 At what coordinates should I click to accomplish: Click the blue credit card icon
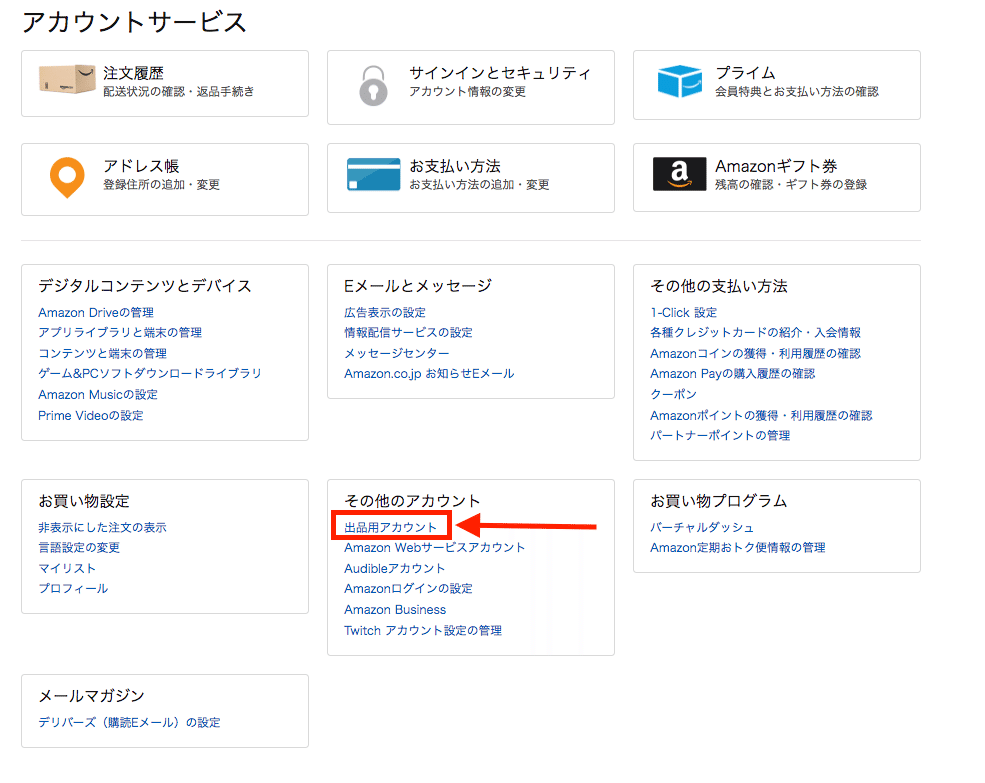373,174
